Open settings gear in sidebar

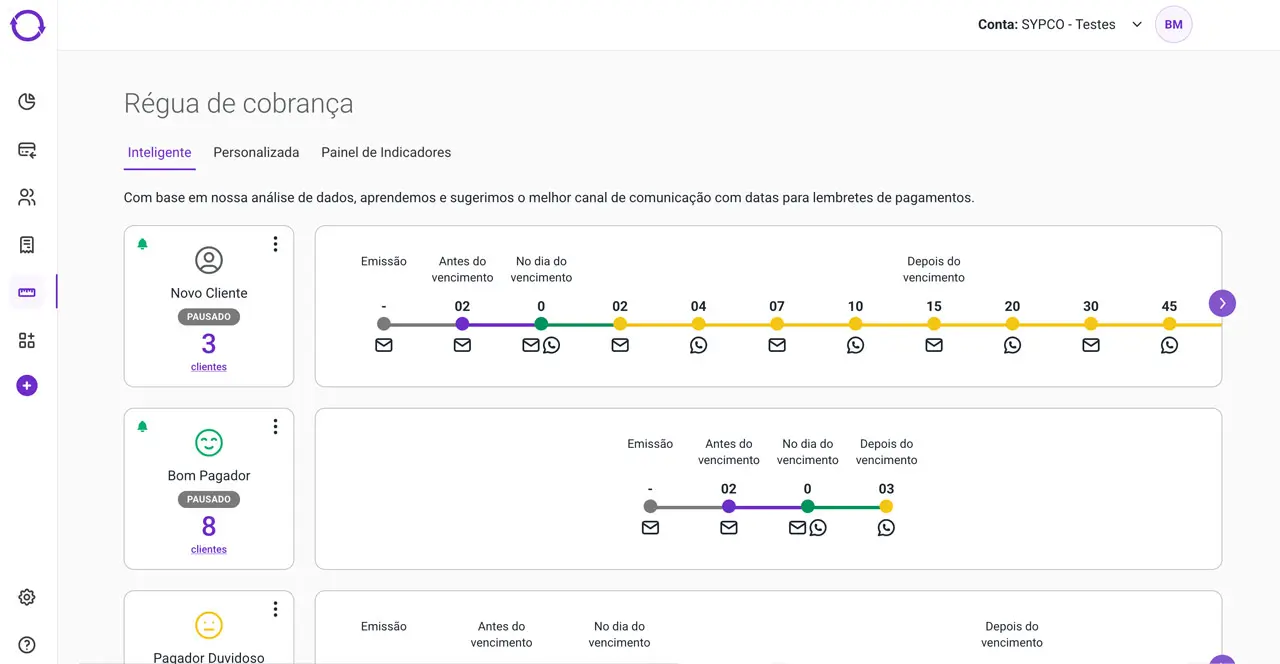point(27,597)
